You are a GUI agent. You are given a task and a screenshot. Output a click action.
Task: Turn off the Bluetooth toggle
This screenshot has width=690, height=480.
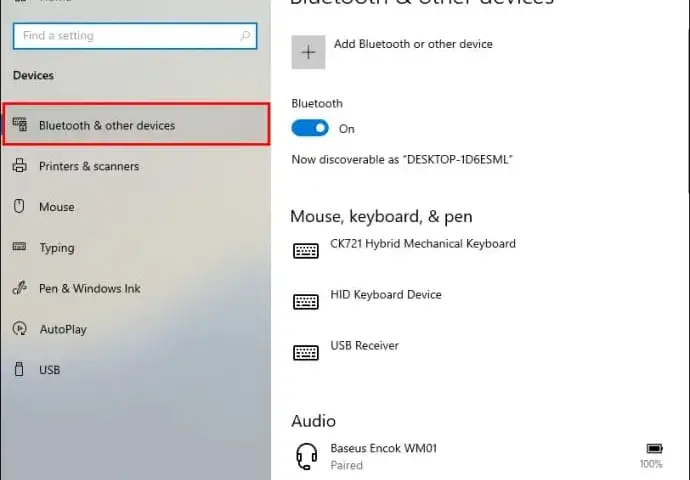tap(310, 128)
